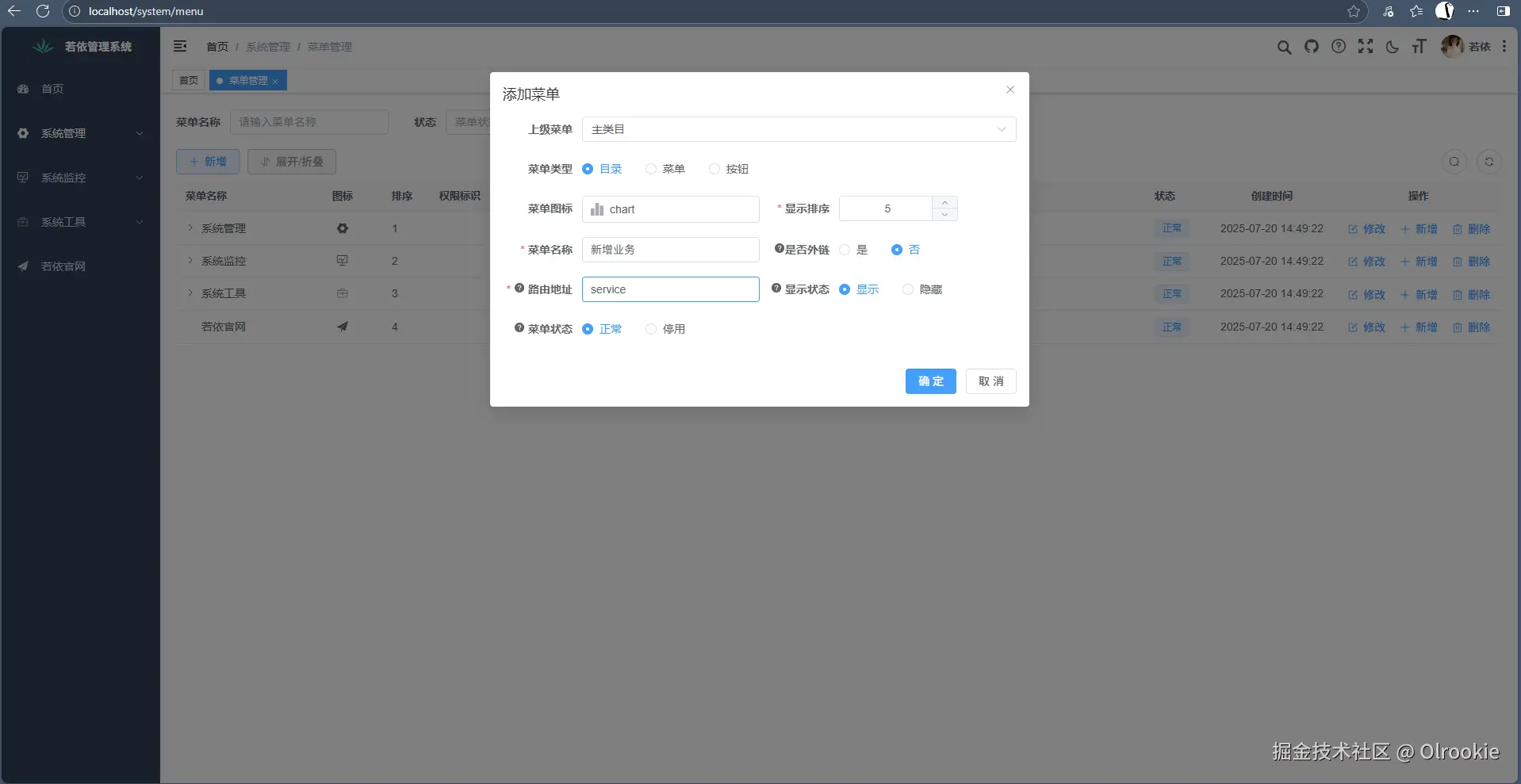The width and height of the screenshot is (1521, 784).
Task: Reload the page in the browser
Action: pos(43,11)
